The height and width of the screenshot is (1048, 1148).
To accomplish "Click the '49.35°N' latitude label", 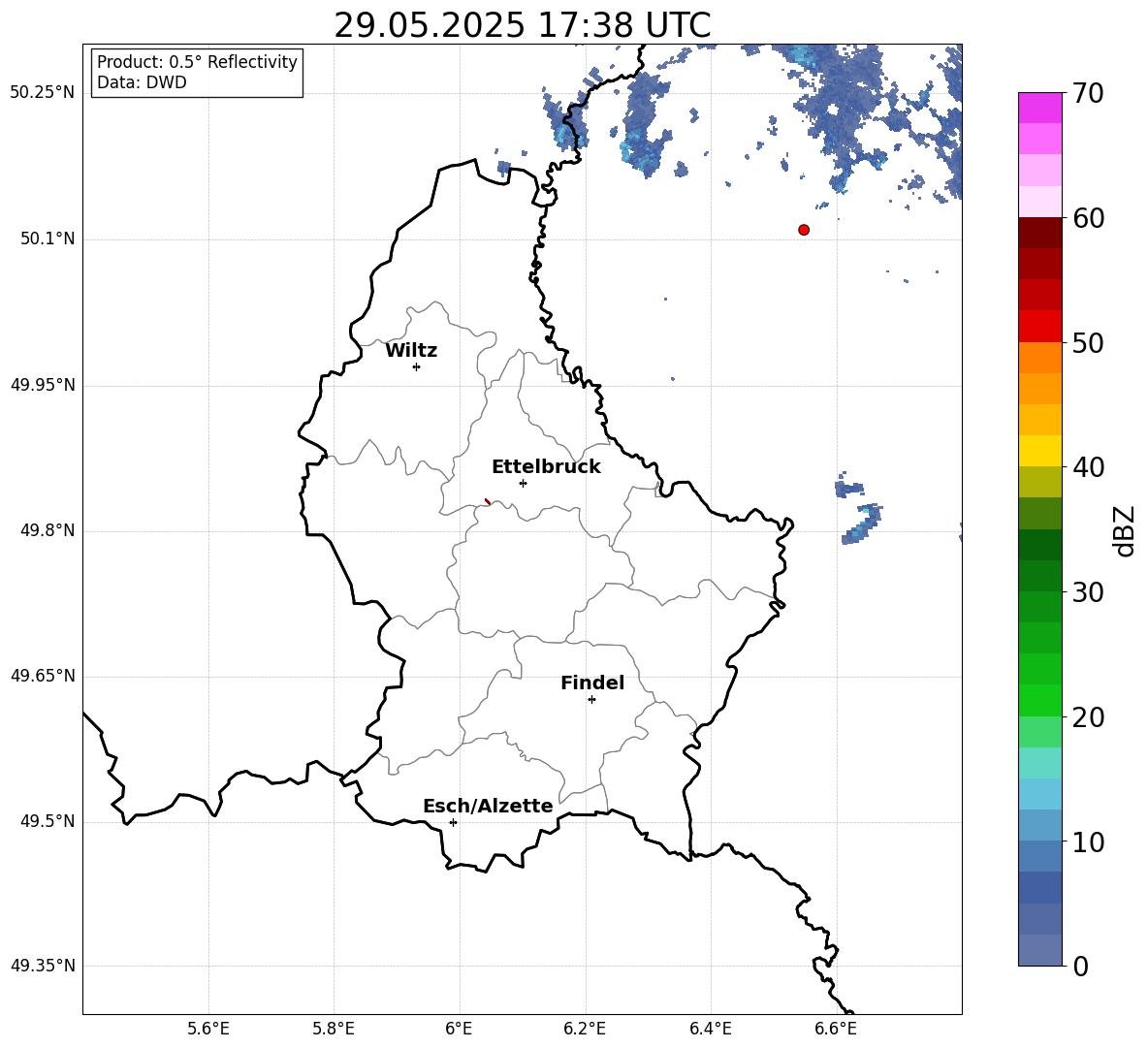I will tap(43, 966).
